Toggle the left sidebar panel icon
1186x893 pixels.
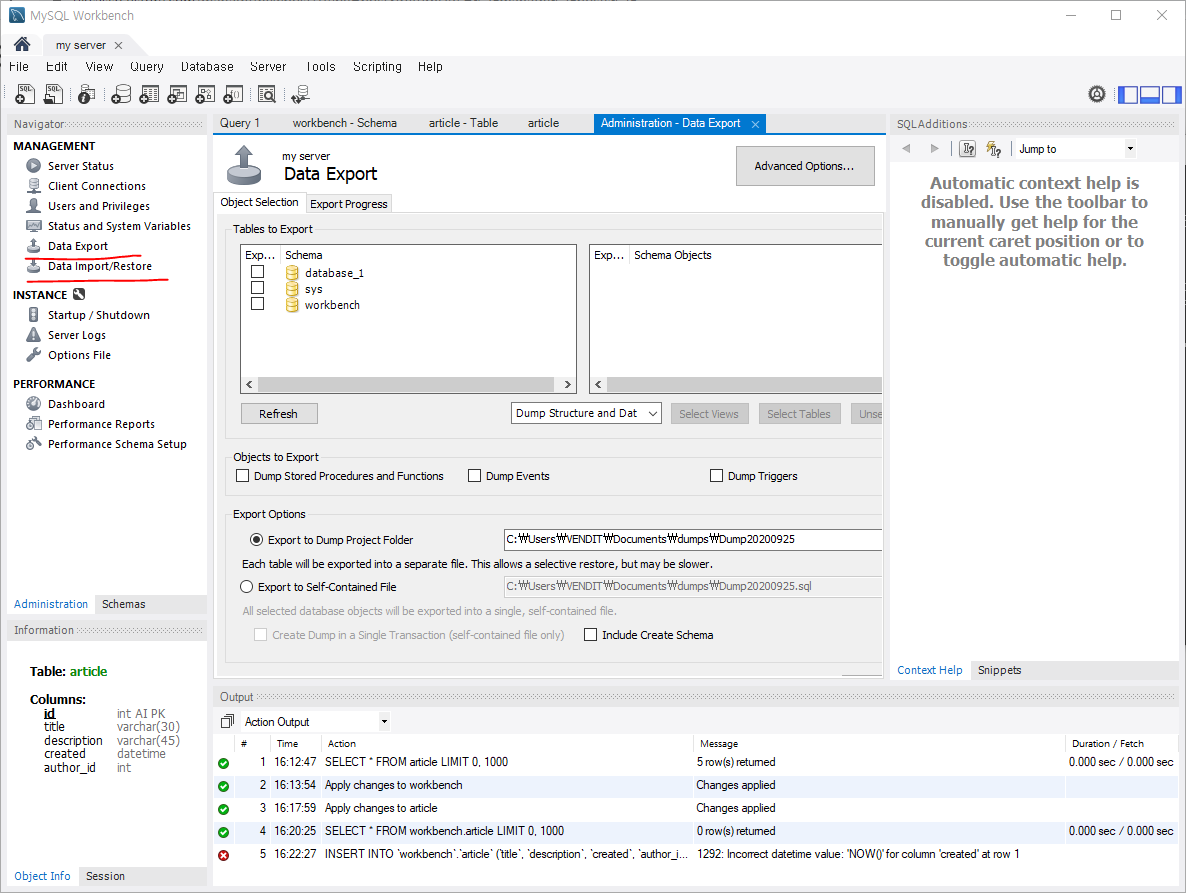point(1129,95)
